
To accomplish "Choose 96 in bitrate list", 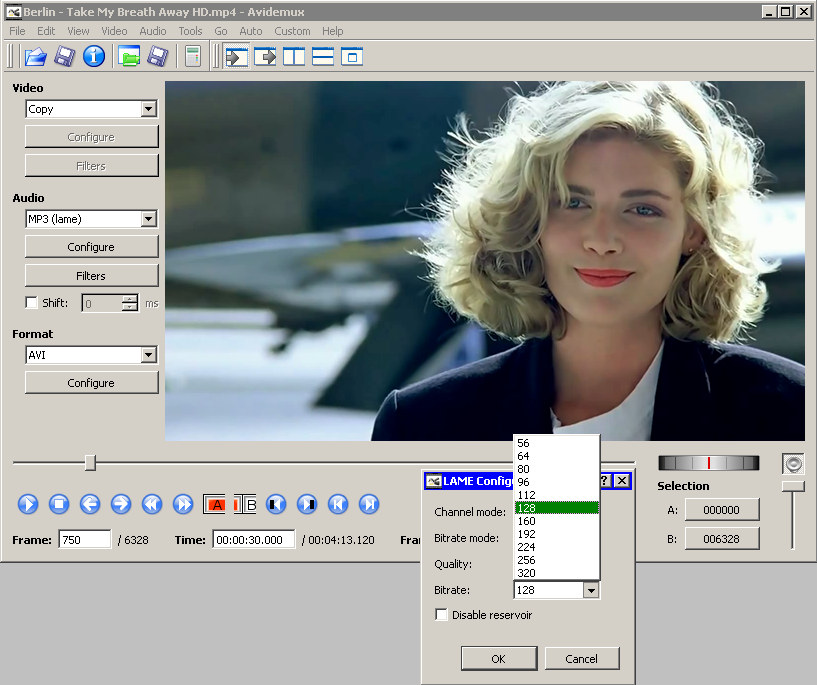I will click(556, 482).
